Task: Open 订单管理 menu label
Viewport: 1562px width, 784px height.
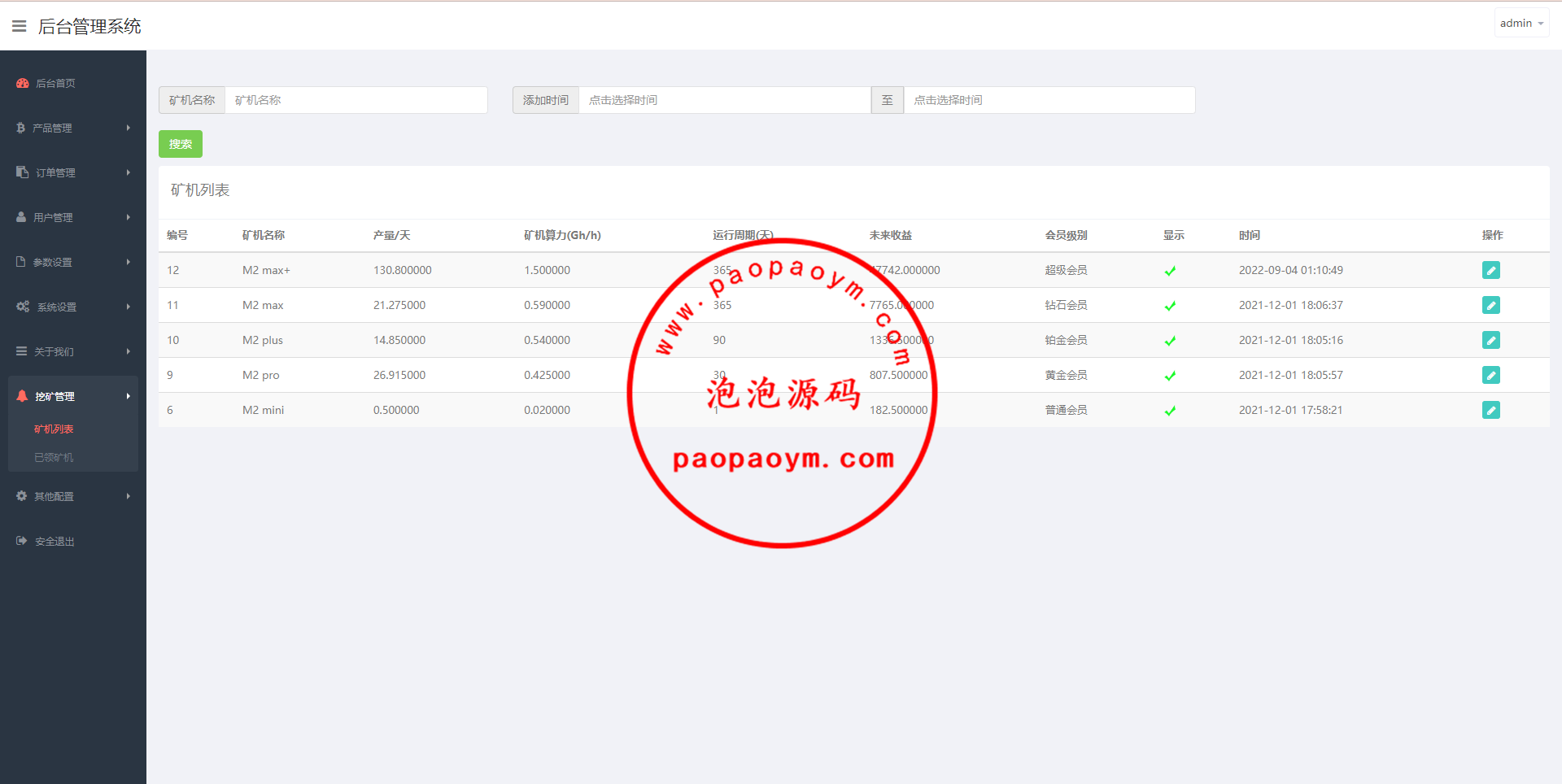Action: click(x=55, y=172)
